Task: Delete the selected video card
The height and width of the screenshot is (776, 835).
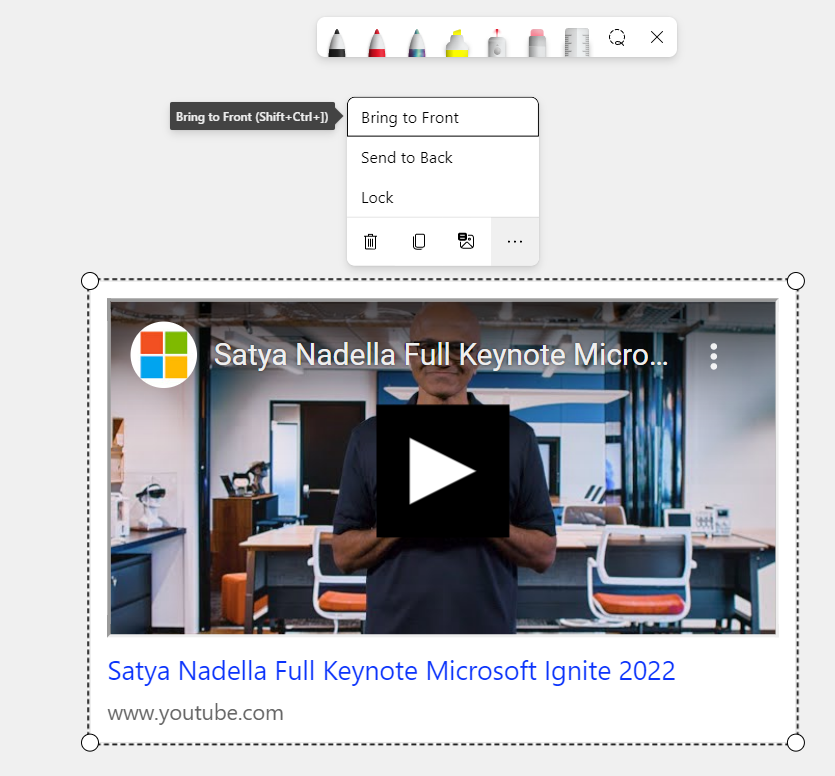Action: pyautogui.click(x=370, y=242)
